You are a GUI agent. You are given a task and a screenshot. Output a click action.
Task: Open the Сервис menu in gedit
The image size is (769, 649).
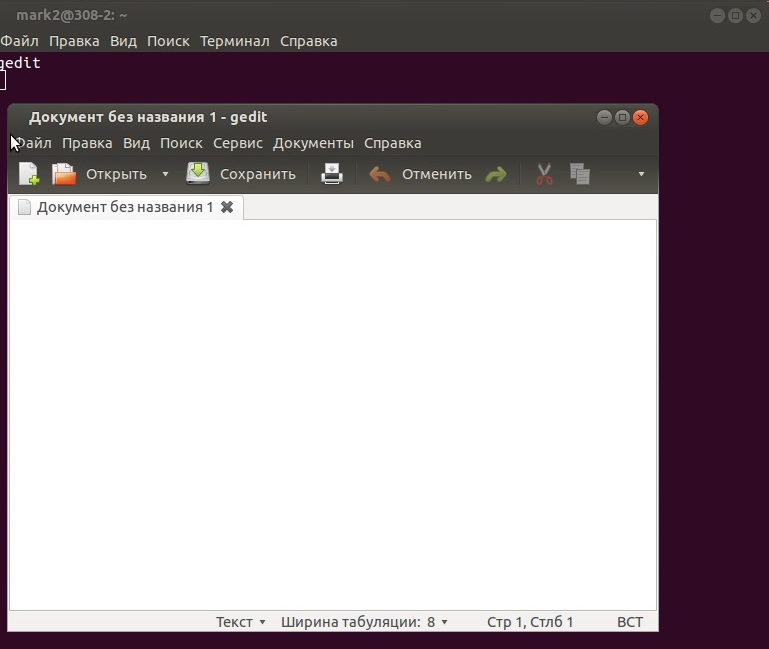click(238, 143)
